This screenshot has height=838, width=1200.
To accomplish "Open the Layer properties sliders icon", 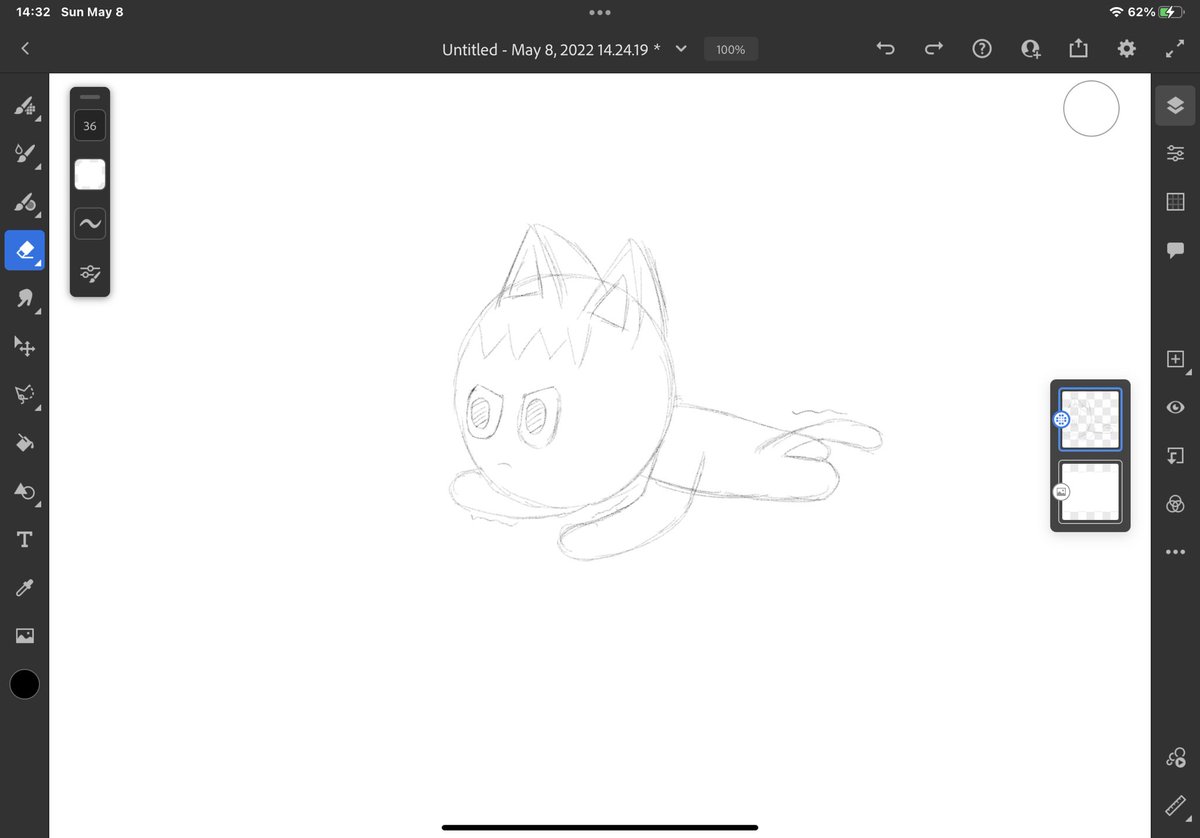I will pos(1175,153).
